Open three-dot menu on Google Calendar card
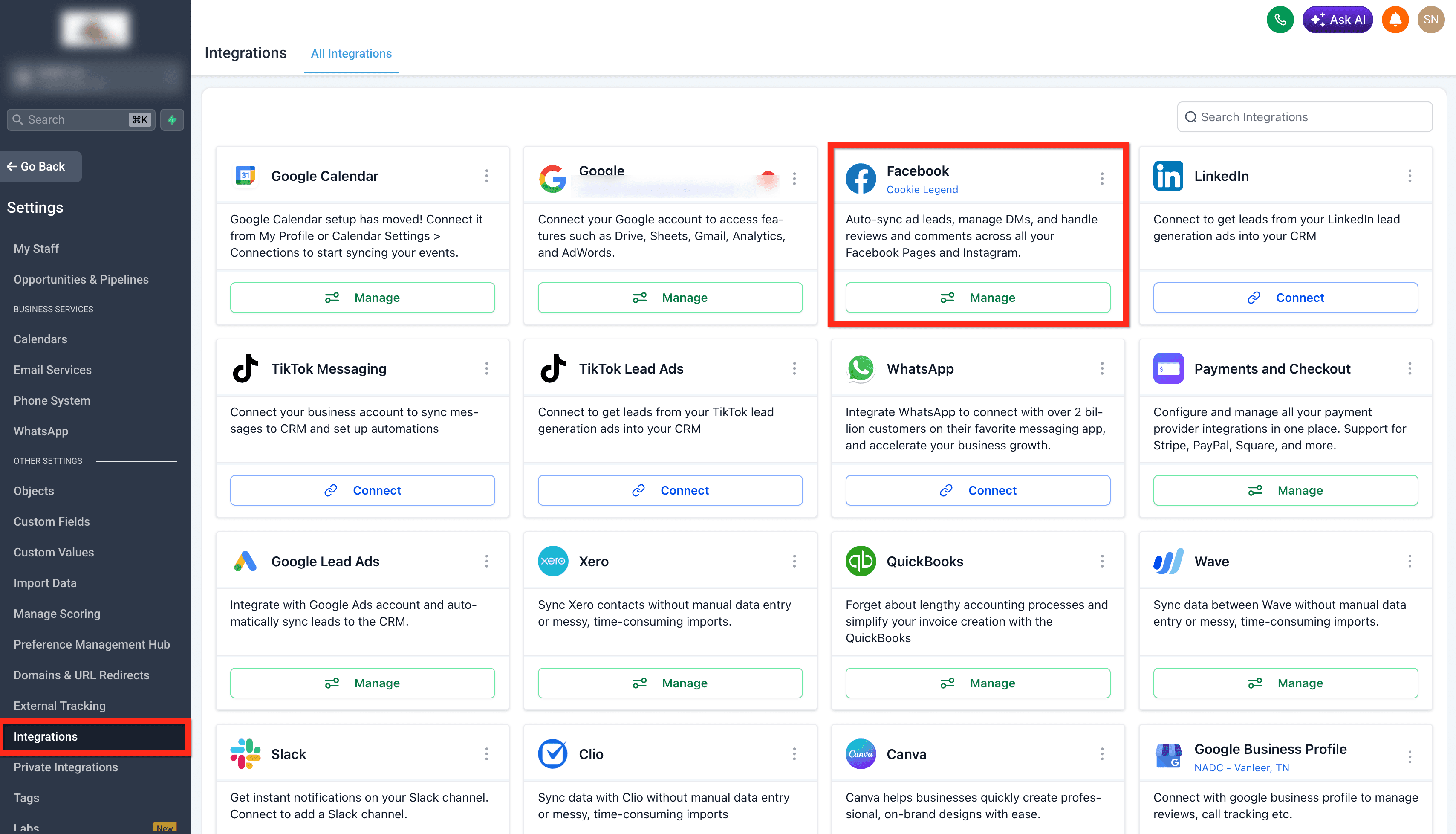1456x834 pixels. pos(487,175)
